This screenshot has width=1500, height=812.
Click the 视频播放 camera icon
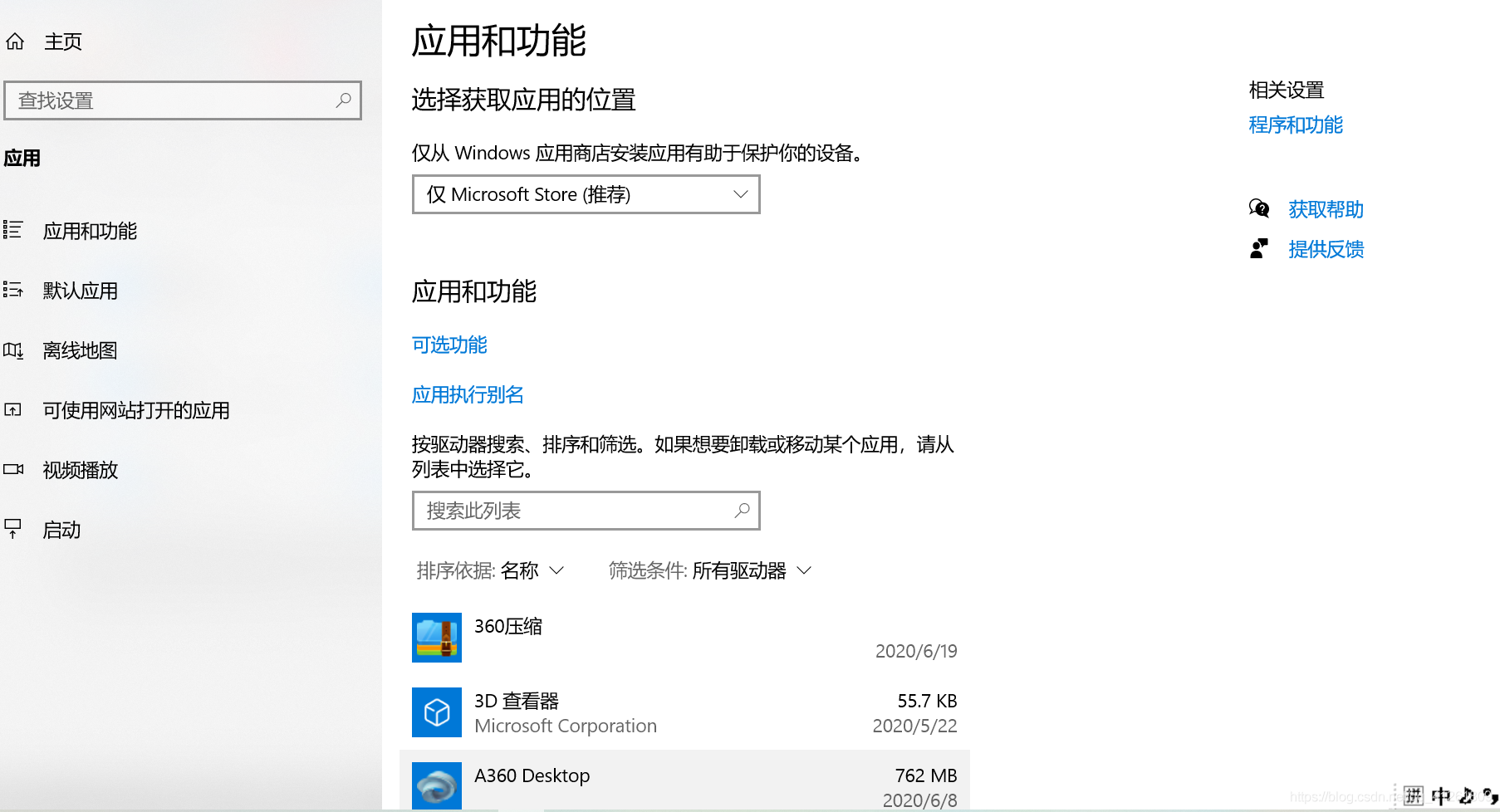tap(12, 469)
